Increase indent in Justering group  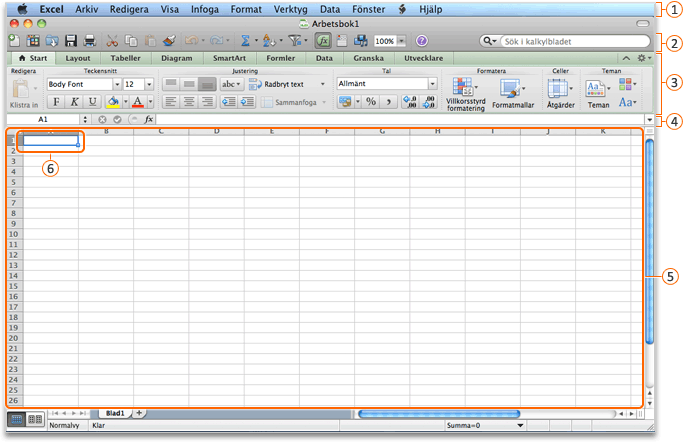[x=247, y=102]
